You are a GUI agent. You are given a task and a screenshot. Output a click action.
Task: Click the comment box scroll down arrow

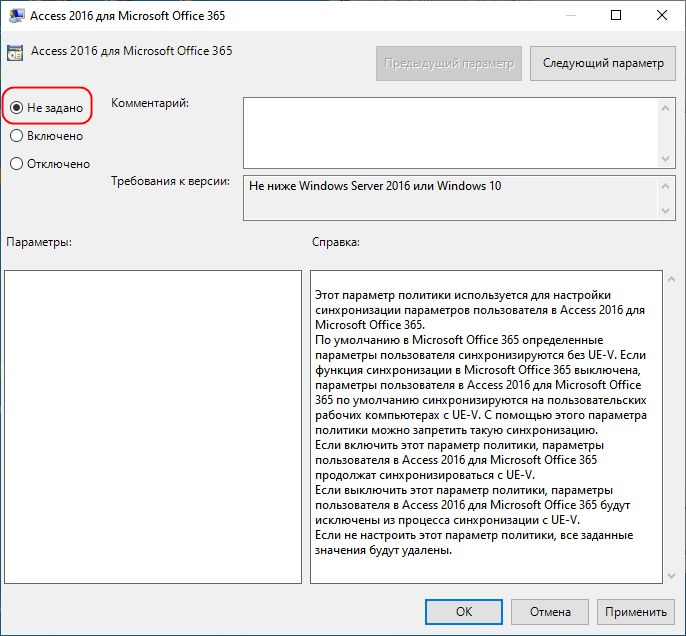pos(665,158)
